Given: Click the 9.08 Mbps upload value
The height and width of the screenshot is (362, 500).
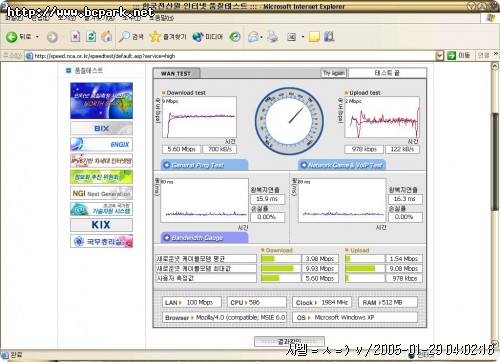Looking at the screenshot, I should [x=404, y=268].
